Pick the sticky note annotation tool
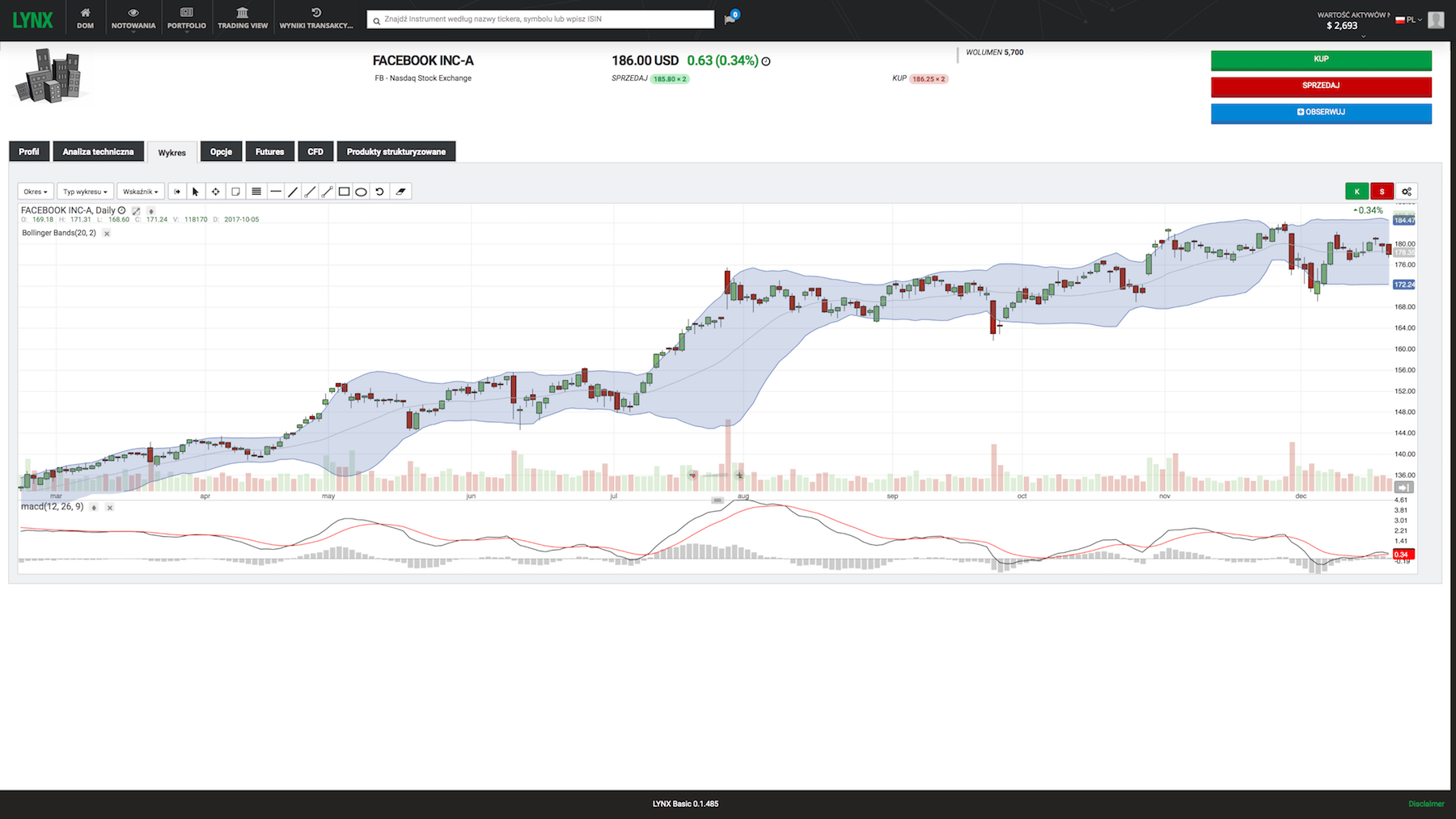The height and width of the screenshot is (819, 1456). [x=235, y=192]
